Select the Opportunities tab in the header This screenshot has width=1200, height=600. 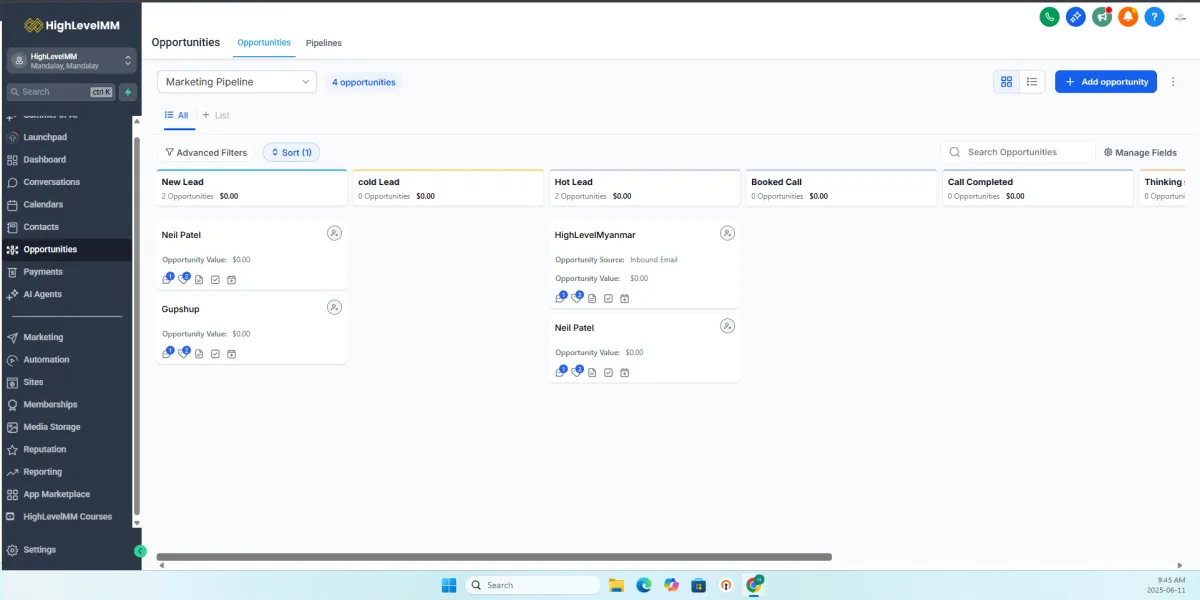[264, 43]
